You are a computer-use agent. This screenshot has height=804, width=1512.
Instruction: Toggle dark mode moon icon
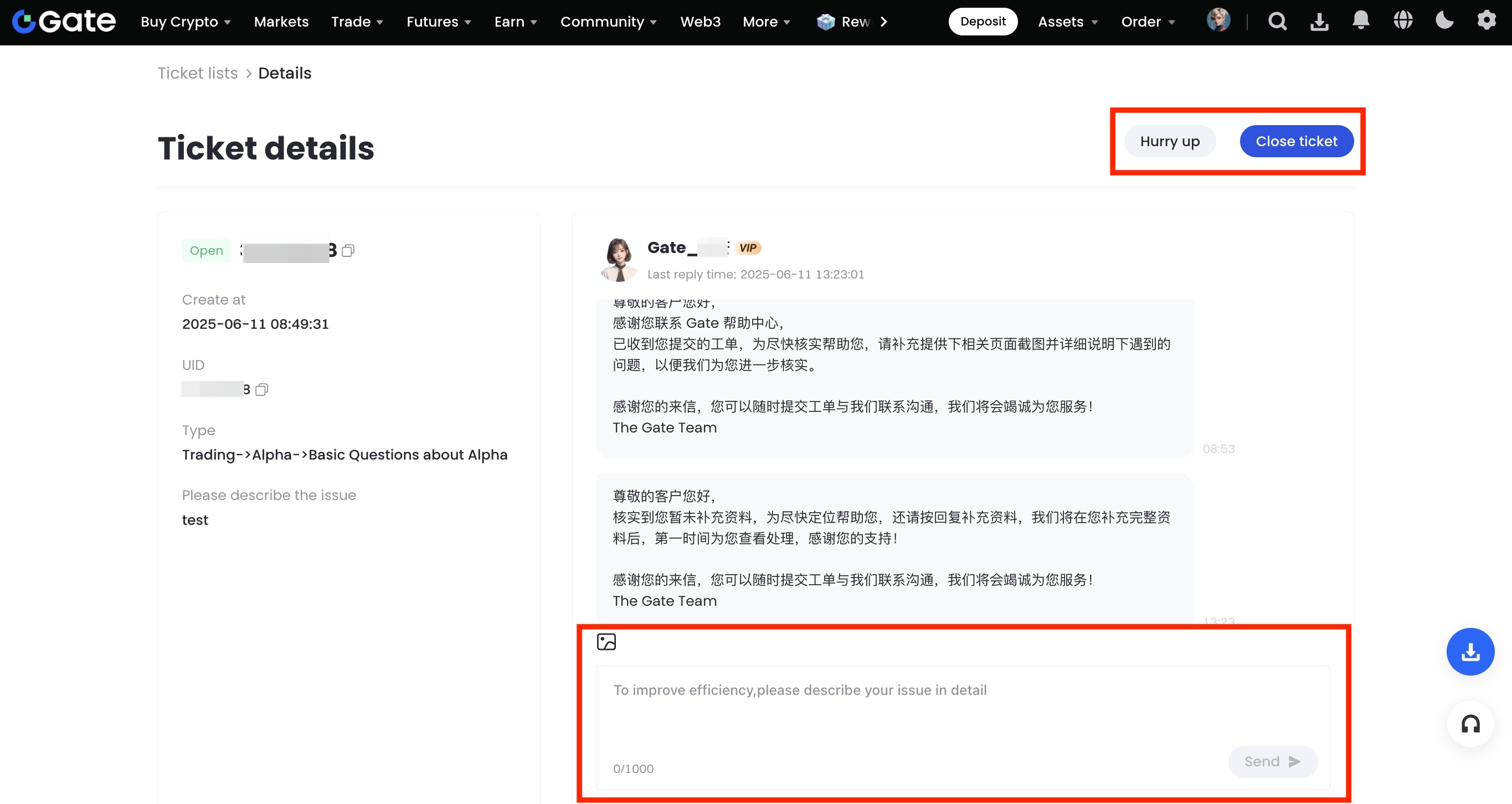coord(1444,20)
